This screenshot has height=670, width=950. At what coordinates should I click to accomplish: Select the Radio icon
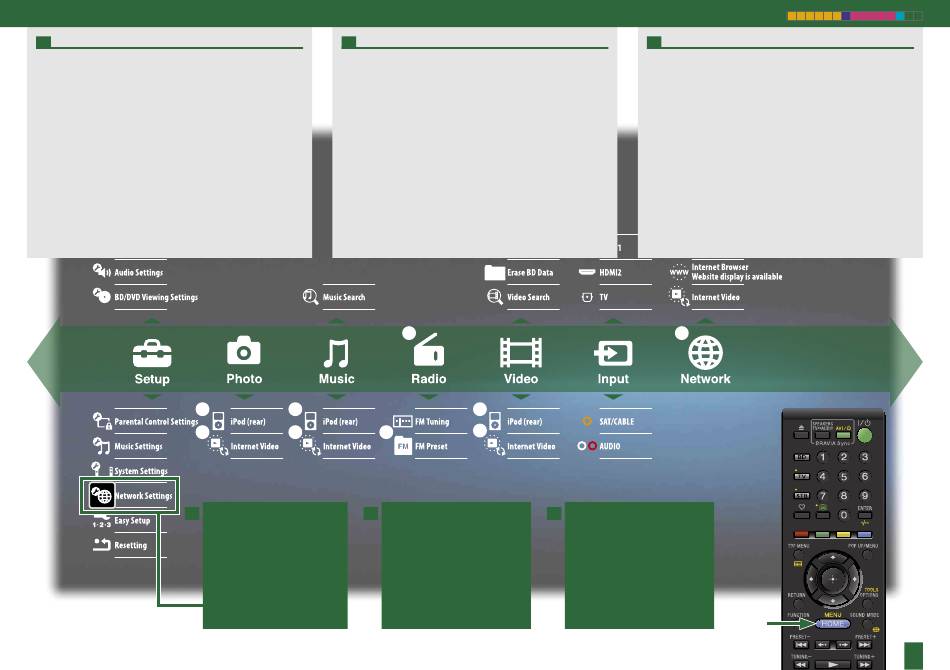(428, 350)
